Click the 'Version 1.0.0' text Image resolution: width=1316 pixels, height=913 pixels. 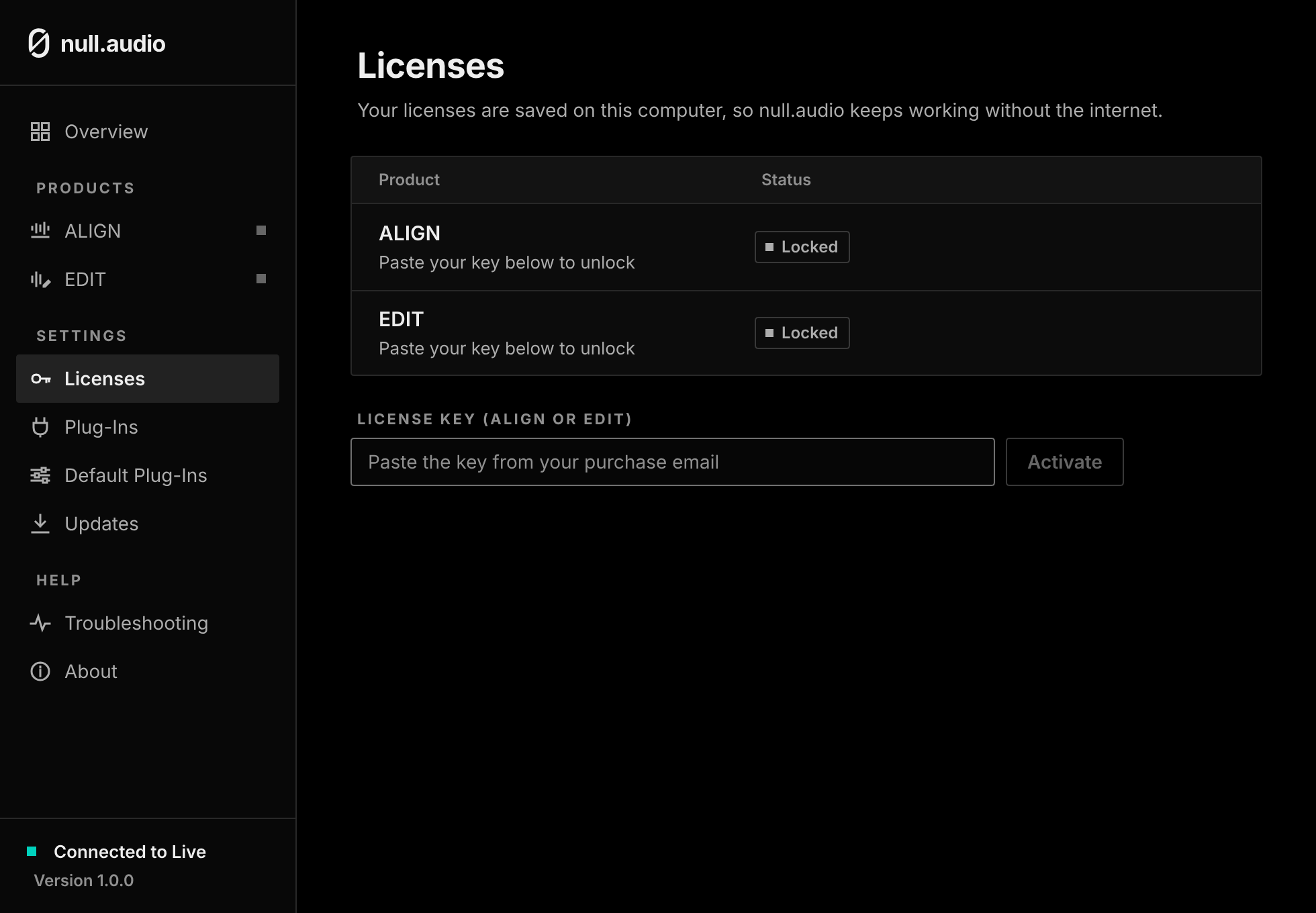[84, 880]
